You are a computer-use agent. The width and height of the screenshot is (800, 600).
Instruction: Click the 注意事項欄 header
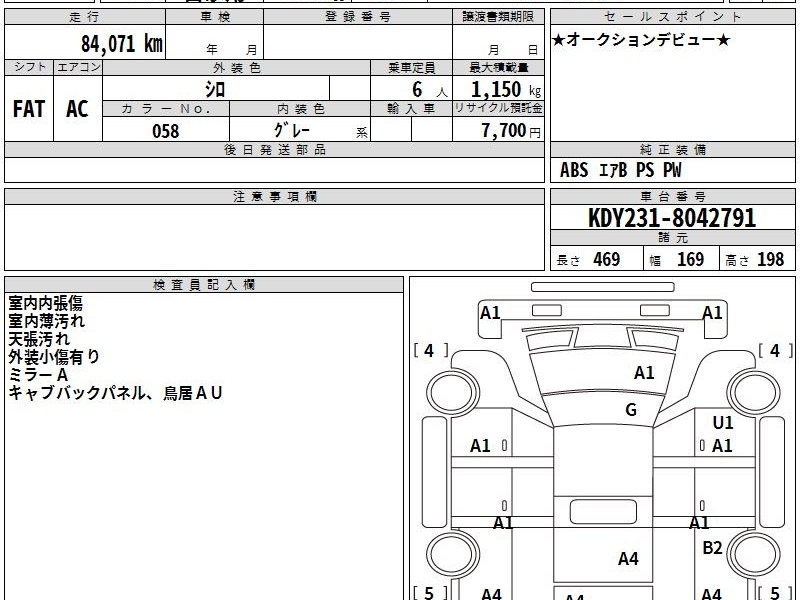click(274, 196)
